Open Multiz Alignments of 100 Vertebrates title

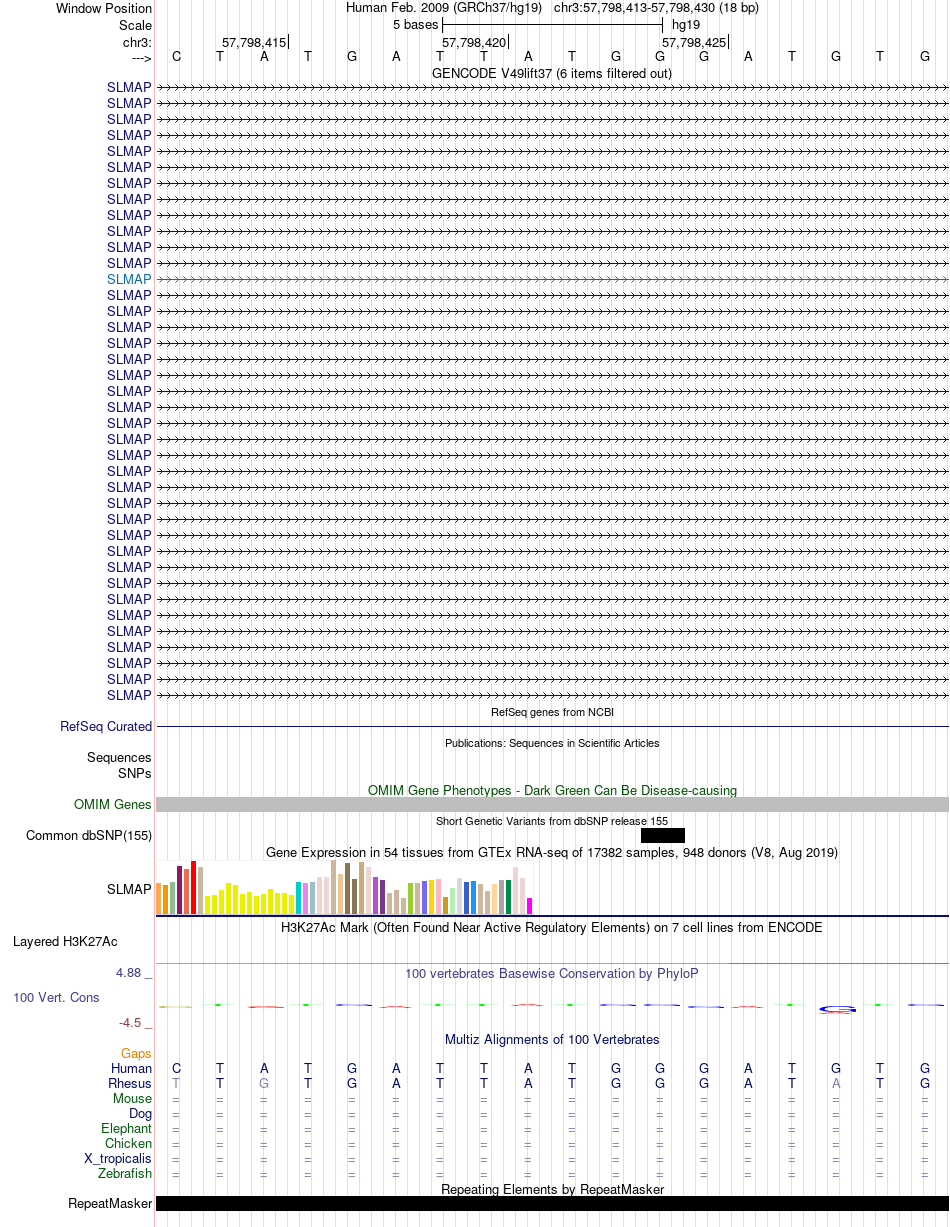point(552,1039)
